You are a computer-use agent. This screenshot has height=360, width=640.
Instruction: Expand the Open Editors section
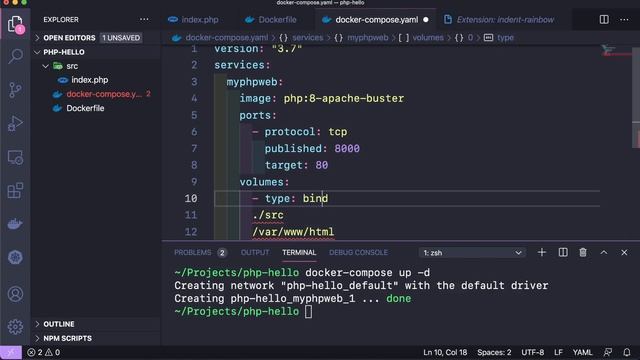click(x=69, y=38)
